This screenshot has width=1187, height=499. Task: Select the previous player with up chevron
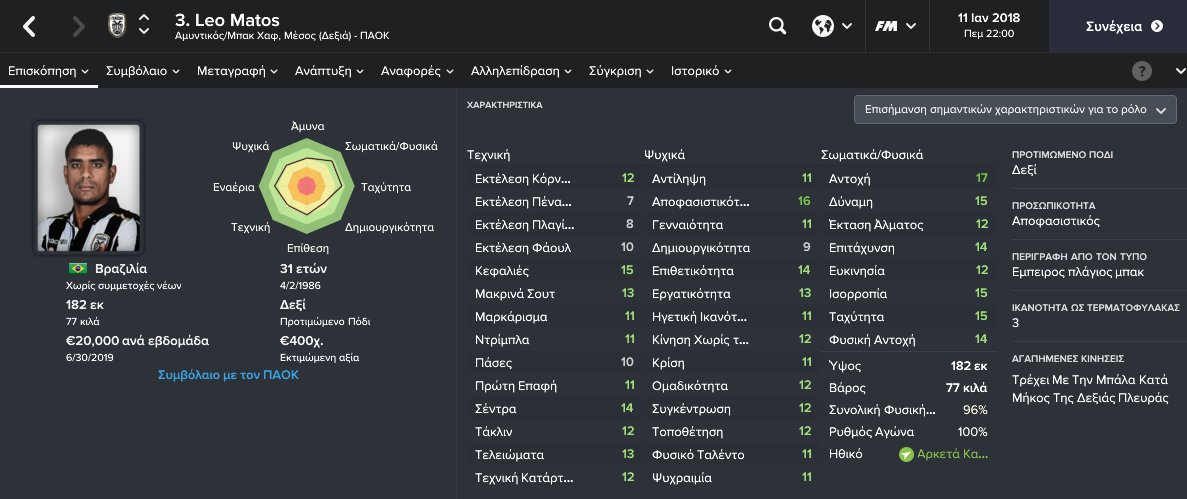point(144,18)
